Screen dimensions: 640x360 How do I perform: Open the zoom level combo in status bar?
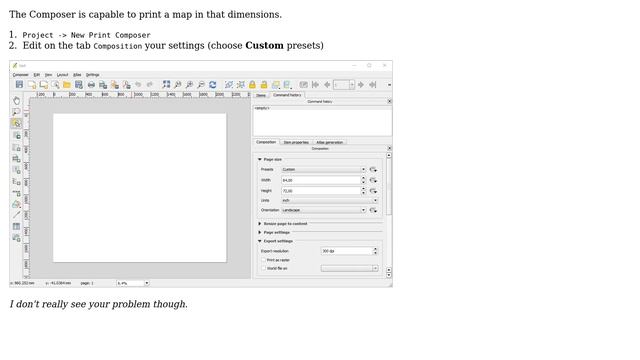click(133, 283)
